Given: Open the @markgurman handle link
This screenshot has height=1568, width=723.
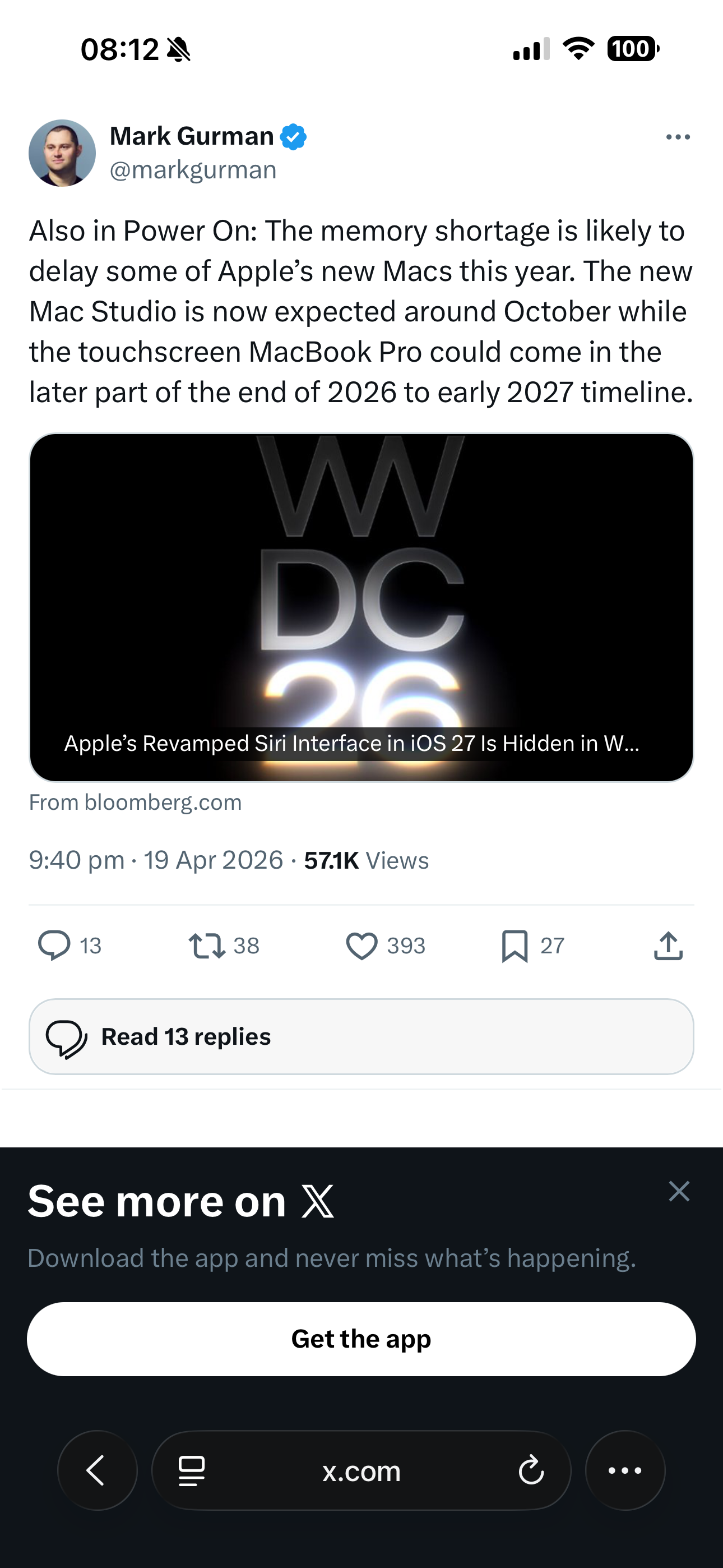Looking at the screenshot, I should [193, 170].
